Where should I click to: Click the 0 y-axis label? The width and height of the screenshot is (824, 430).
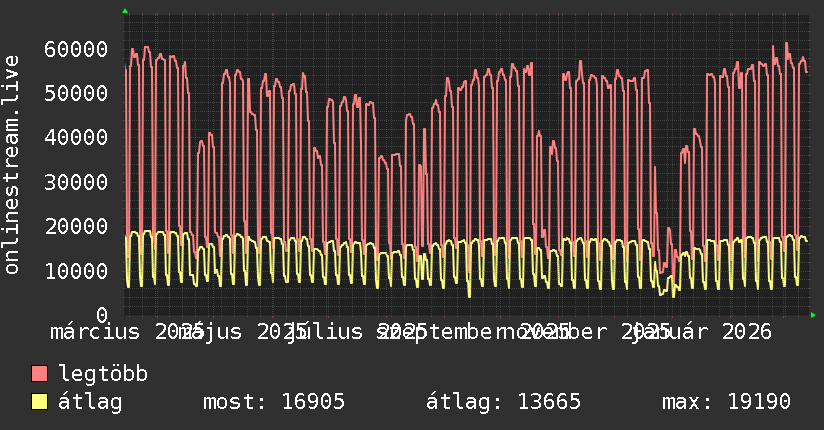coord(102,315)
